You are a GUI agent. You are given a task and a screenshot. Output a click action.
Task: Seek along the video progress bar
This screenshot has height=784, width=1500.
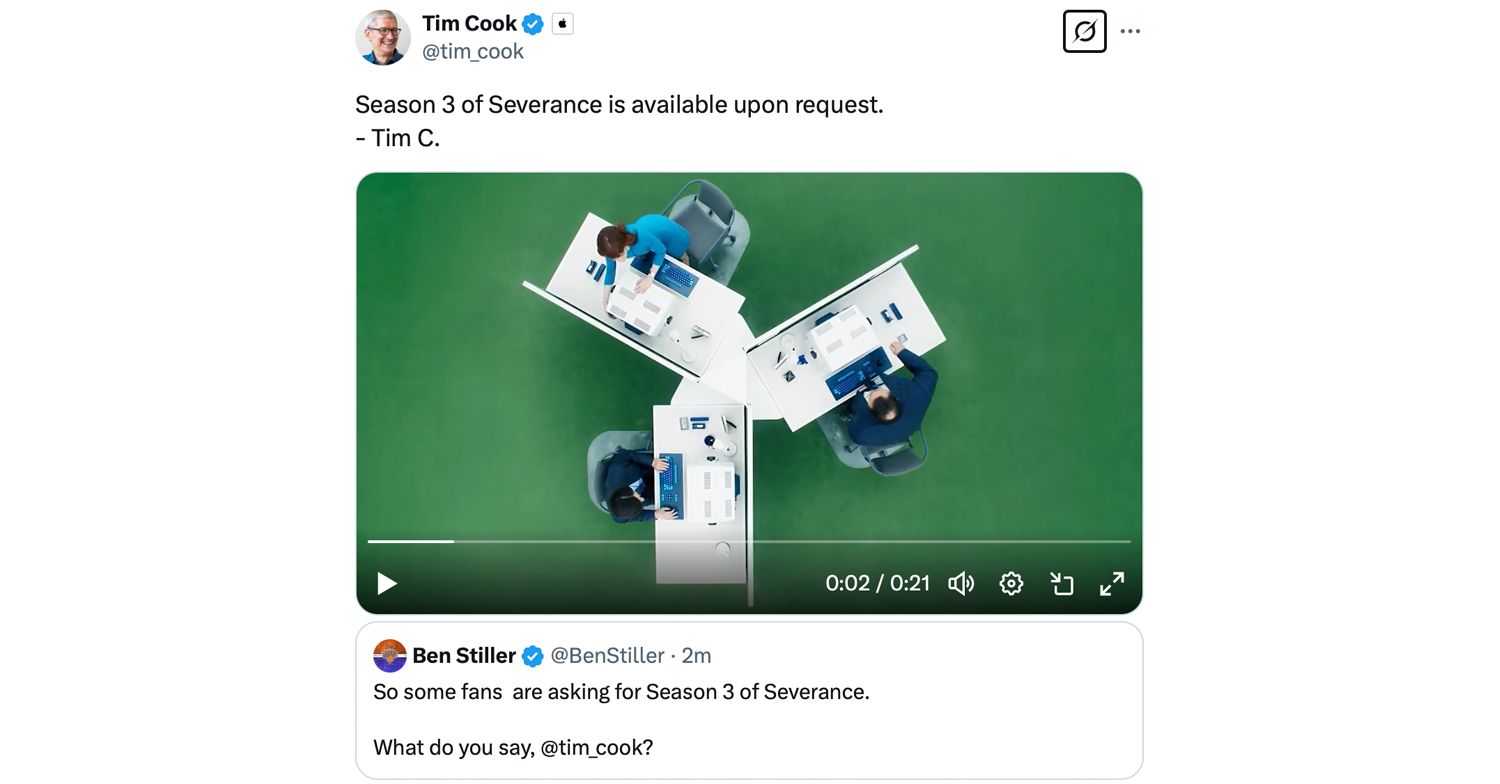[x=749, y=541]
